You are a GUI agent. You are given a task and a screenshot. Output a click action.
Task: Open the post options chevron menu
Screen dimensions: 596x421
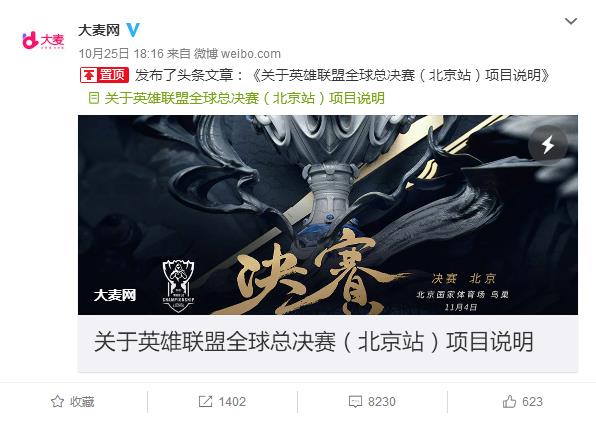[571, 21]
